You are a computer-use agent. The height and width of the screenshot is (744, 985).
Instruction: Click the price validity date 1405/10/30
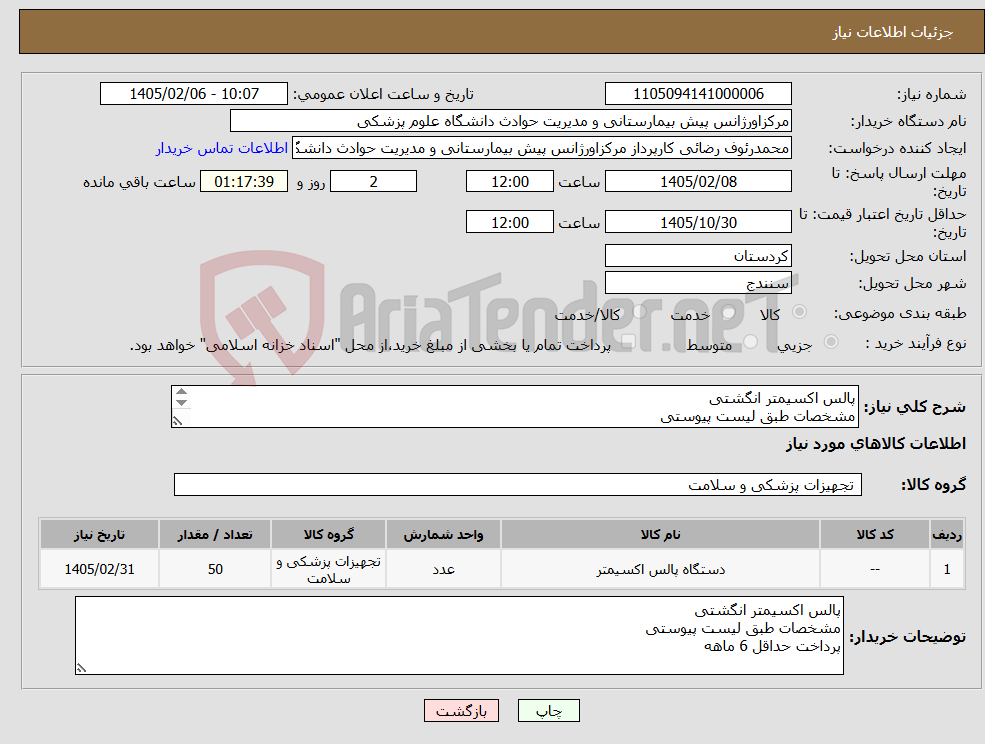coord(698,222)
